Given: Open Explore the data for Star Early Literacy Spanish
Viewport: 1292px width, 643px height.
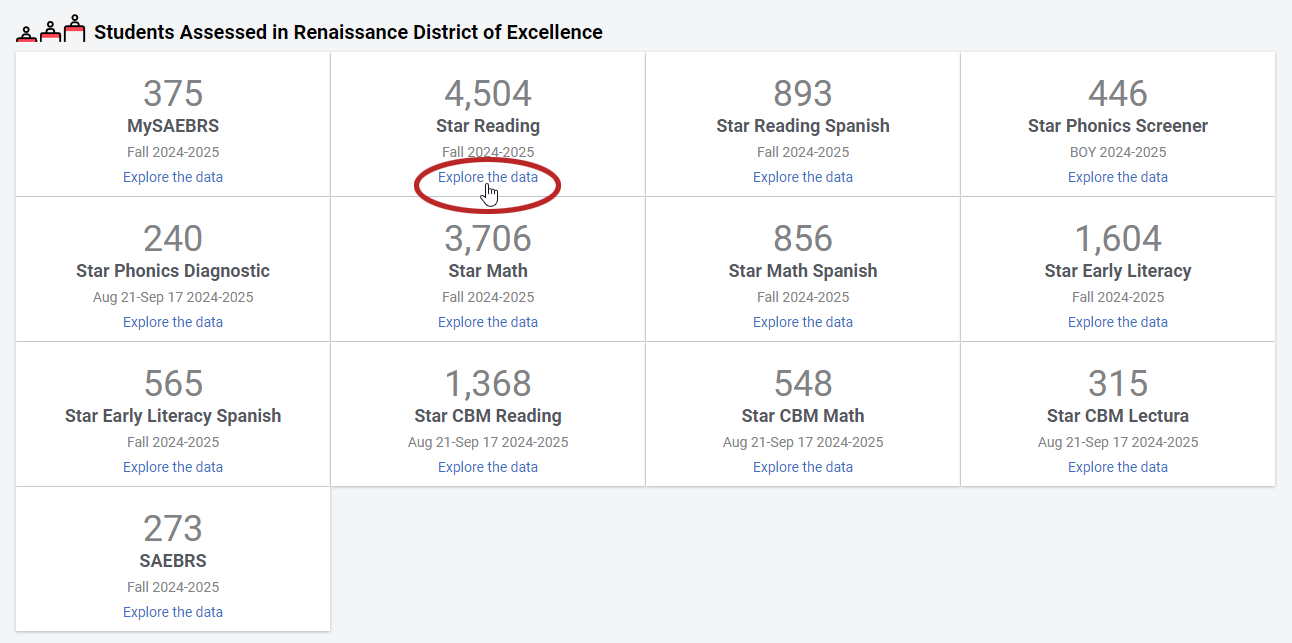Looking at the screenshot, I should (173, 467).
